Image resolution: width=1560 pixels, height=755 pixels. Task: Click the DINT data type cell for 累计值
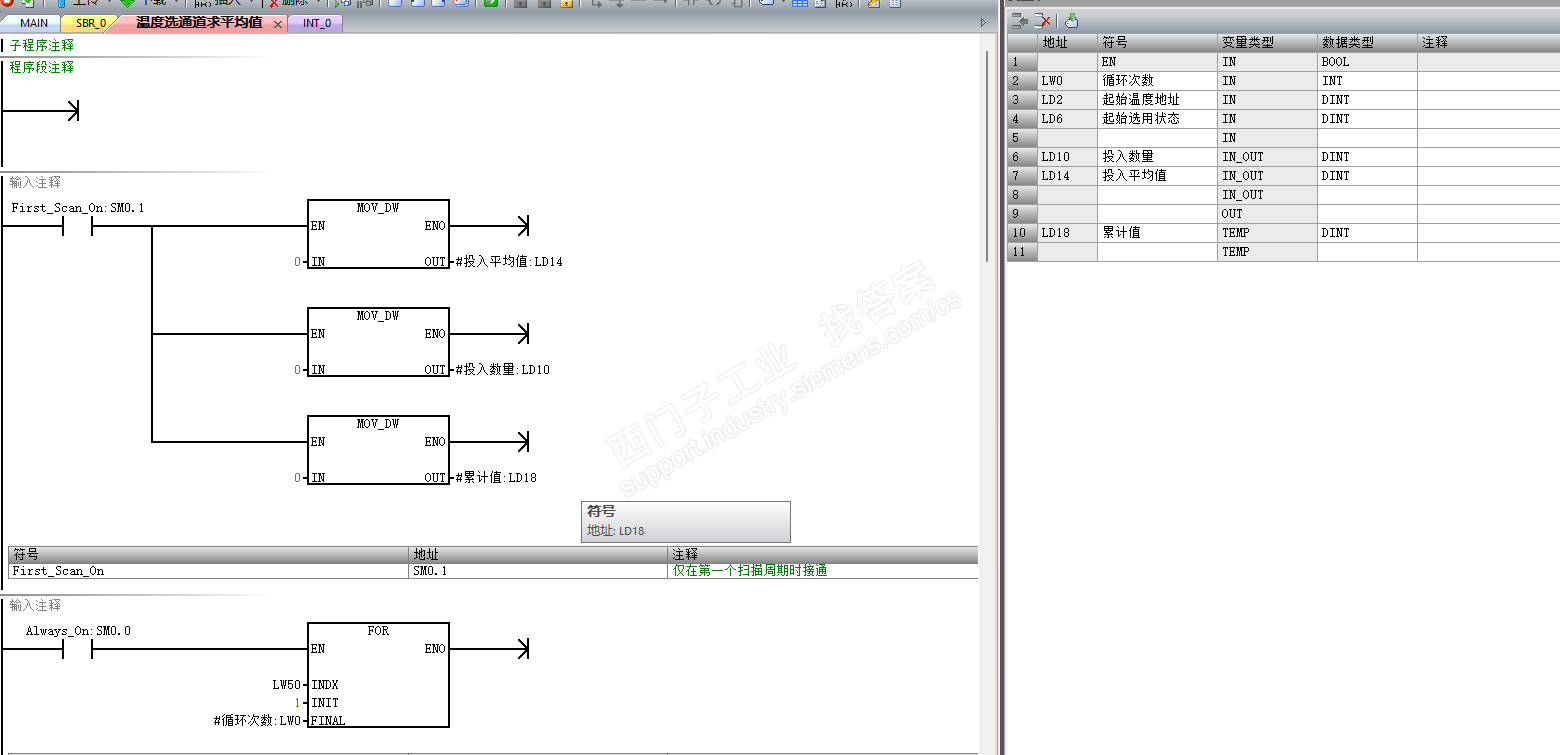click(1367, 233)
